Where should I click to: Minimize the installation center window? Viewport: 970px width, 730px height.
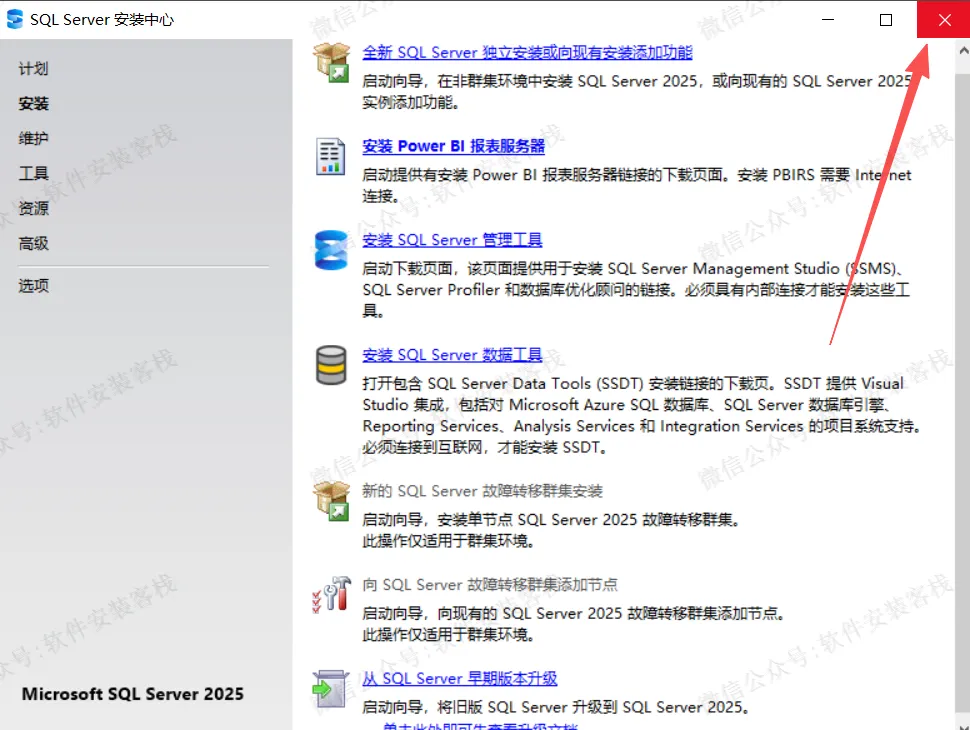click(828, 20)
